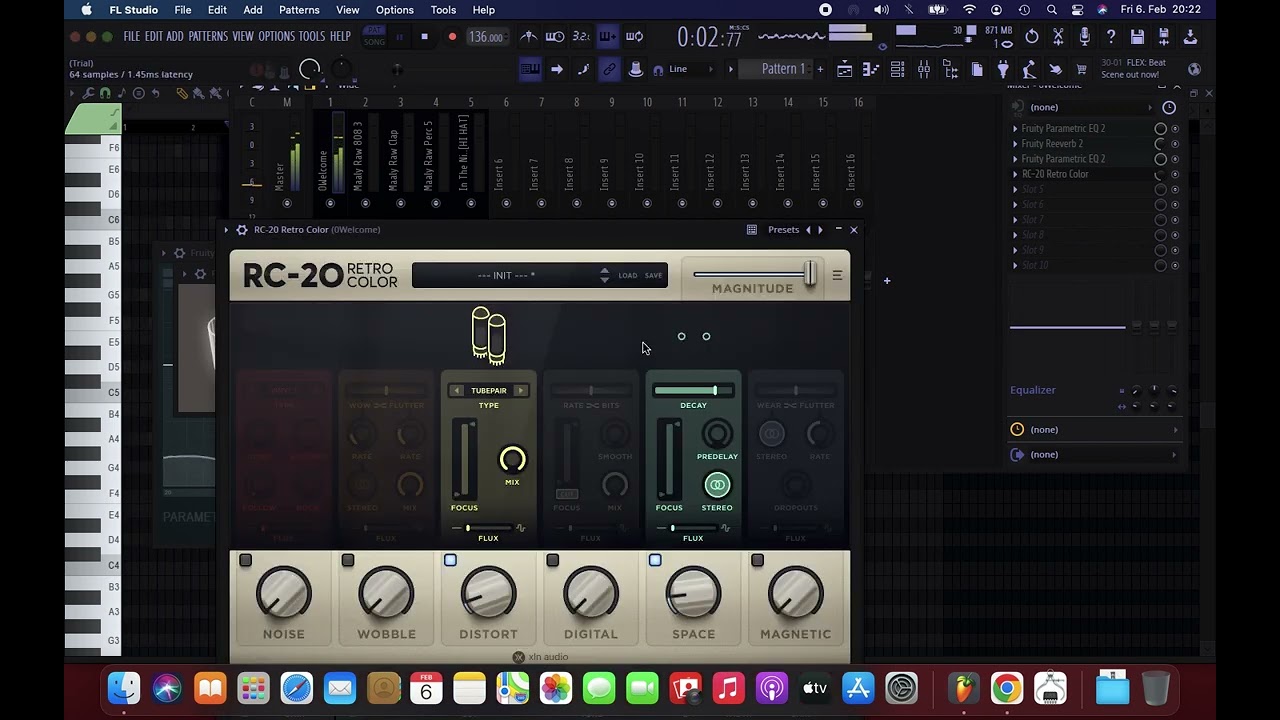Stop playback with the stop button
The width and height of the screenshot is (1280, 720).
(424, 37)
